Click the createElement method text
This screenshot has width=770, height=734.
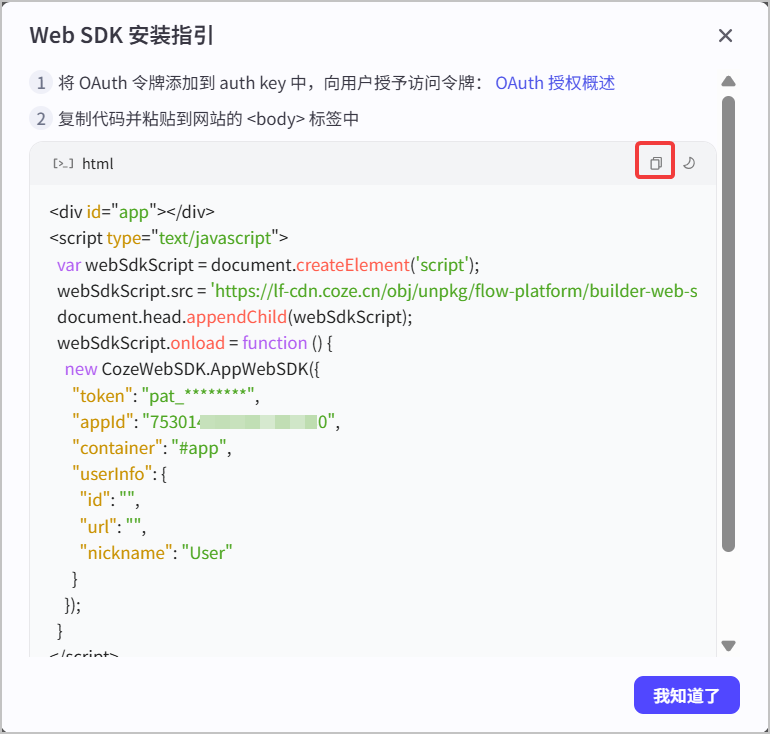[x=353, y=265]
